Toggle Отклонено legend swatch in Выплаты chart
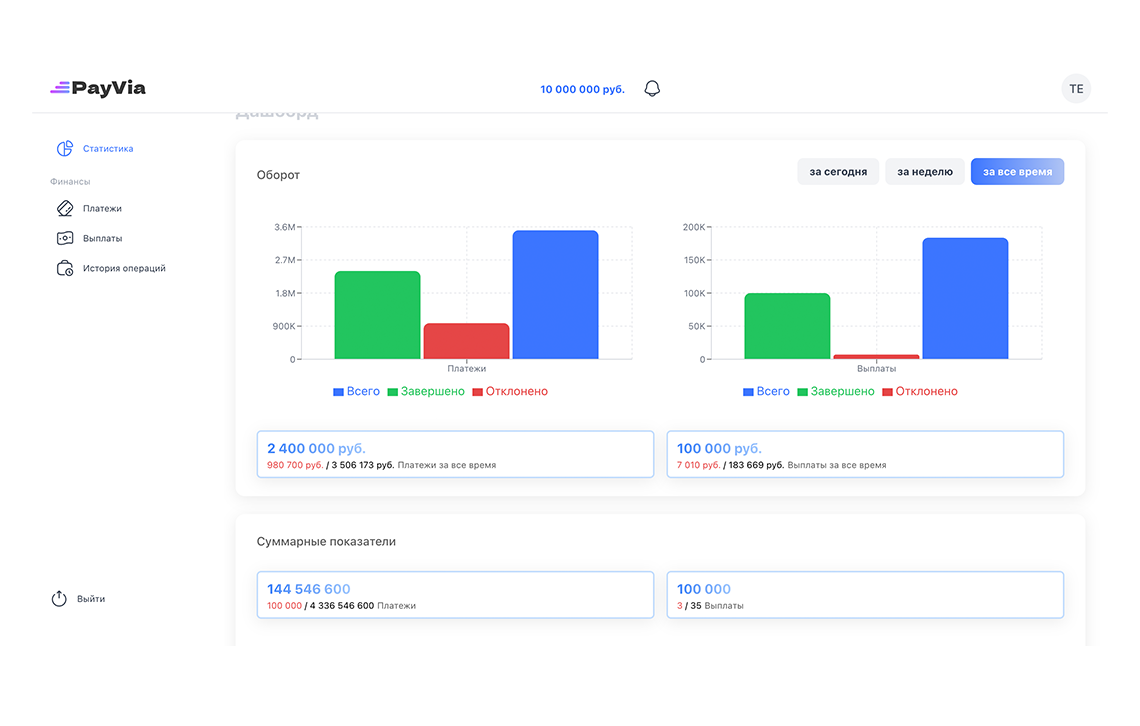 click(x=887, y=392)
